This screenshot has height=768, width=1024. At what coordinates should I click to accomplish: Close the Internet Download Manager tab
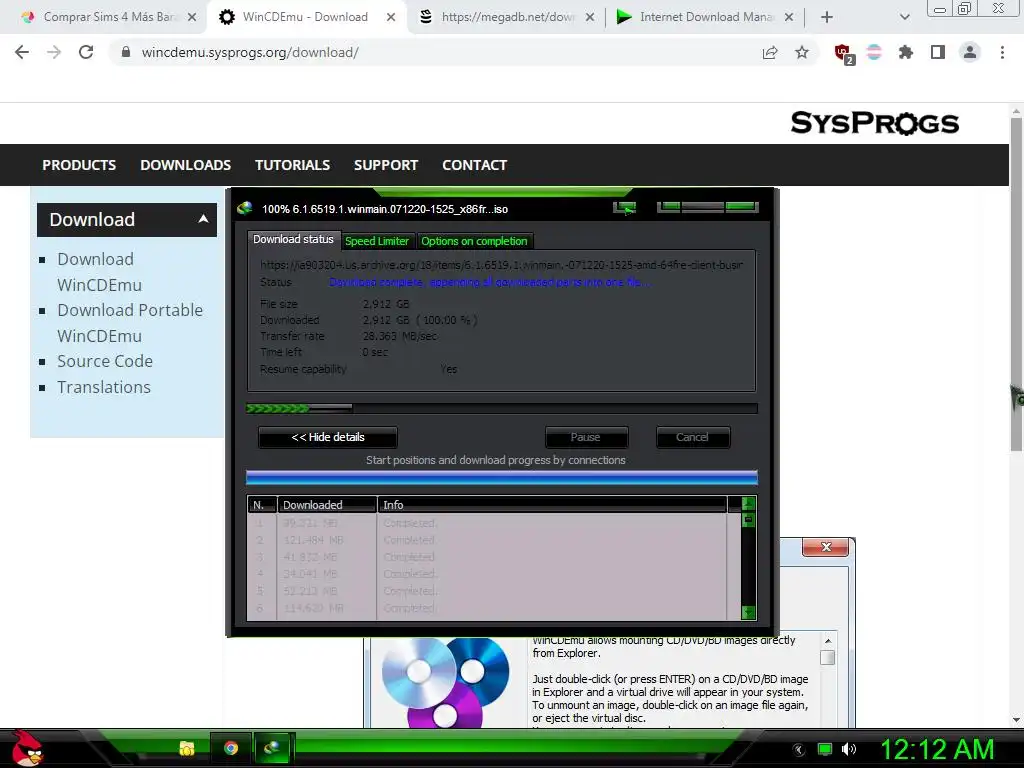click(789, 17)
